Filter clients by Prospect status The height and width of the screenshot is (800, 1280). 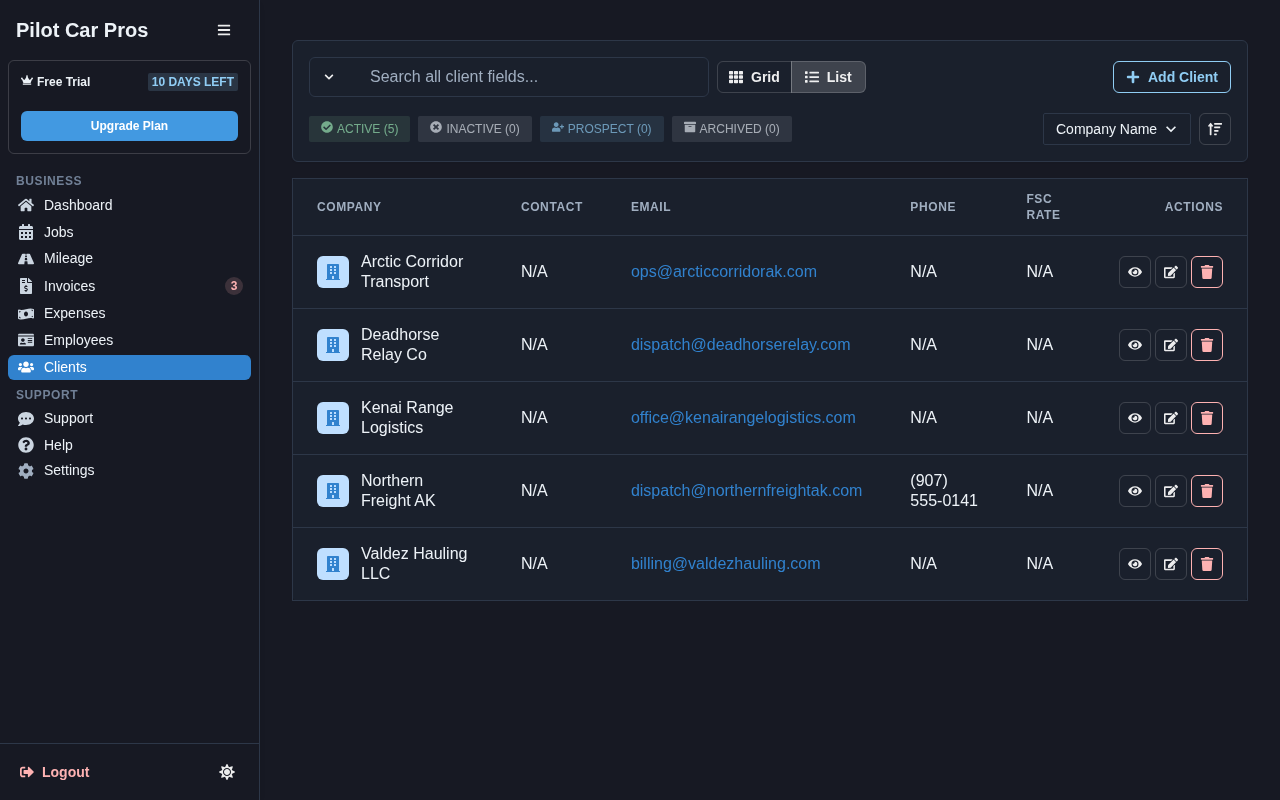(x=602, y=129)
